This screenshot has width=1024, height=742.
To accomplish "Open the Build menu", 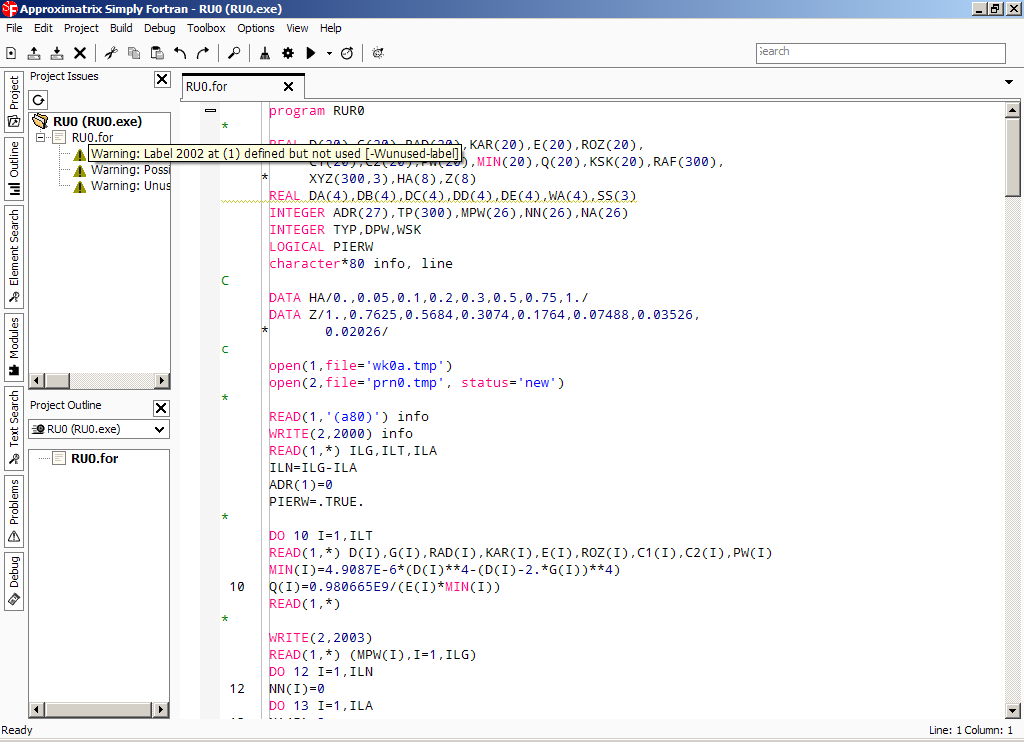I will 121,28.
